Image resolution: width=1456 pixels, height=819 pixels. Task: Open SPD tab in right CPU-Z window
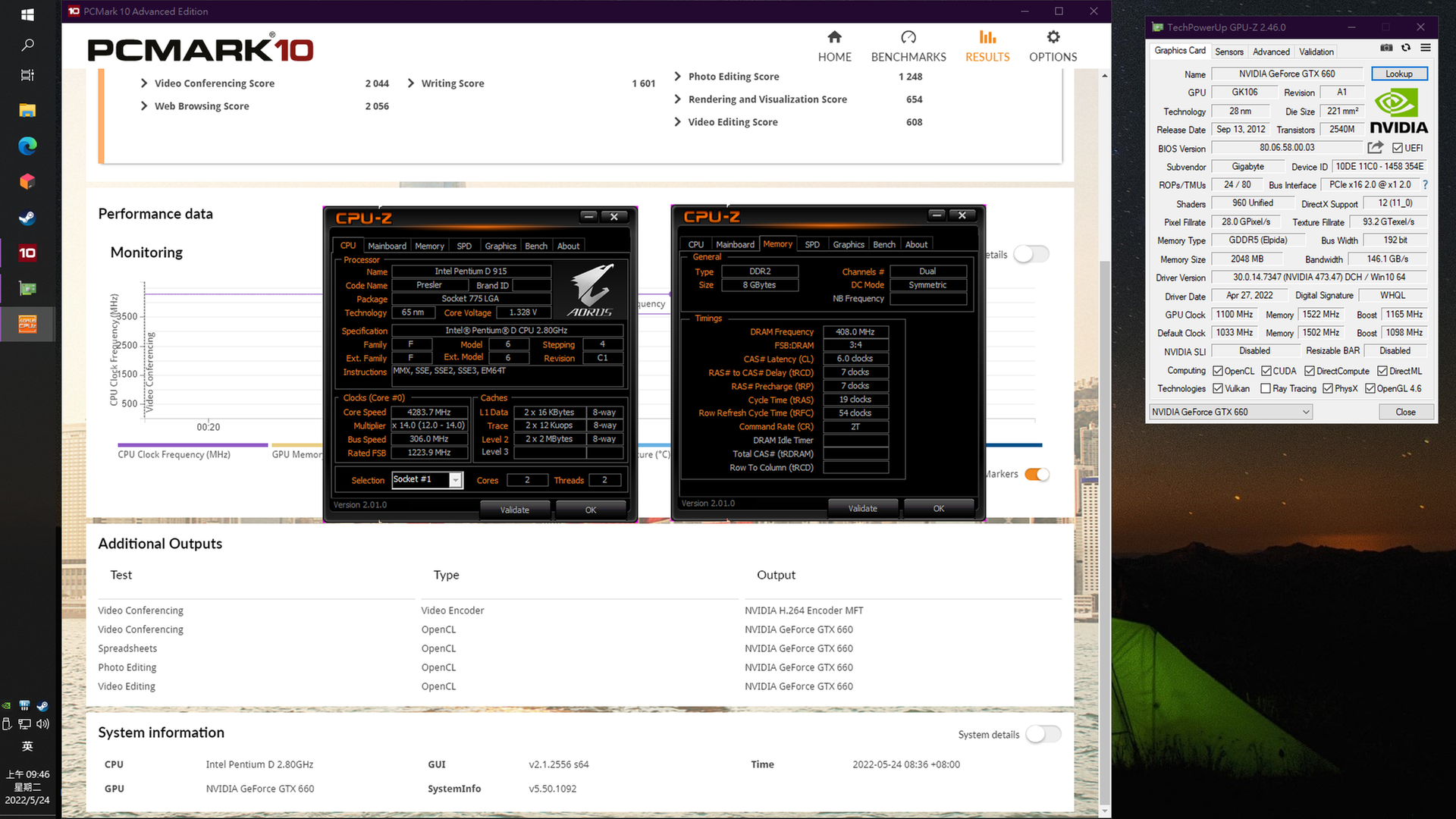[812, 244]
